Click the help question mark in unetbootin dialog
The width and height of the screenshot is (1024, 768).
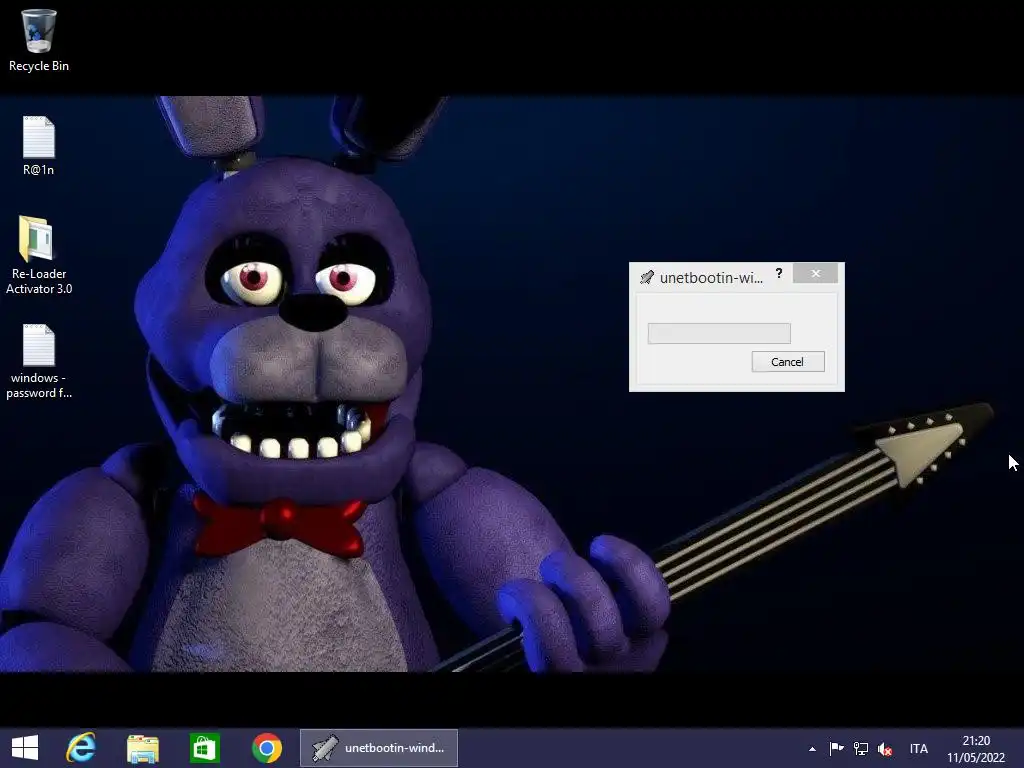click(778, 274)
